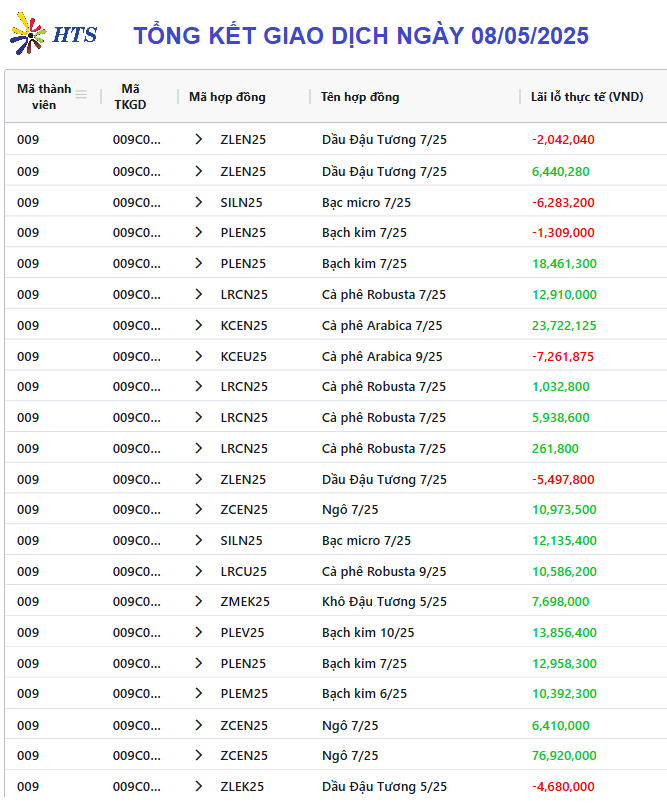Screen dimensions: 667x807
Task: Select the profit value 23,722,125 cell
Action: point(564,325)
